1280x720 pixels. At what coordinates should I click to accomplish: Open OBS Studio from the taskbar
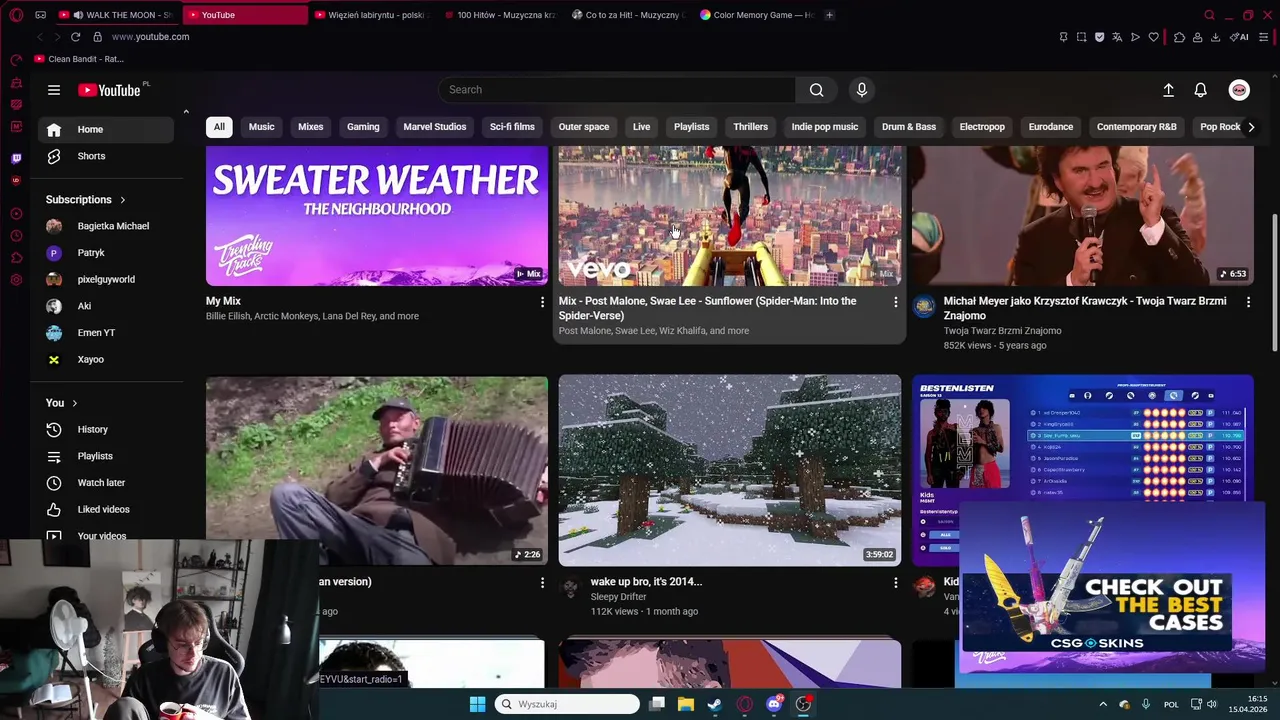pos(803,704)
